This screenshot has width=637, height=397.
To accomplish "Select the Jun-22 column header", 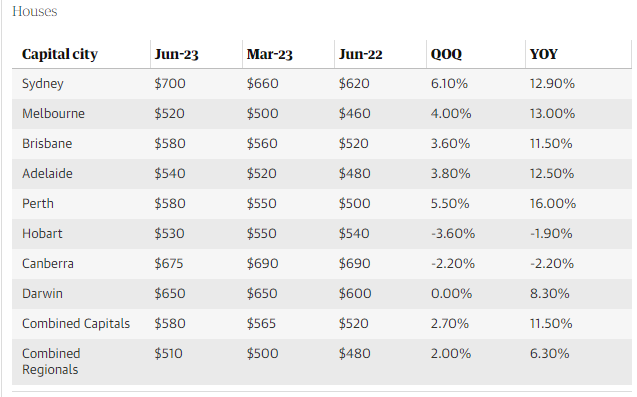I will click(360, 54).
